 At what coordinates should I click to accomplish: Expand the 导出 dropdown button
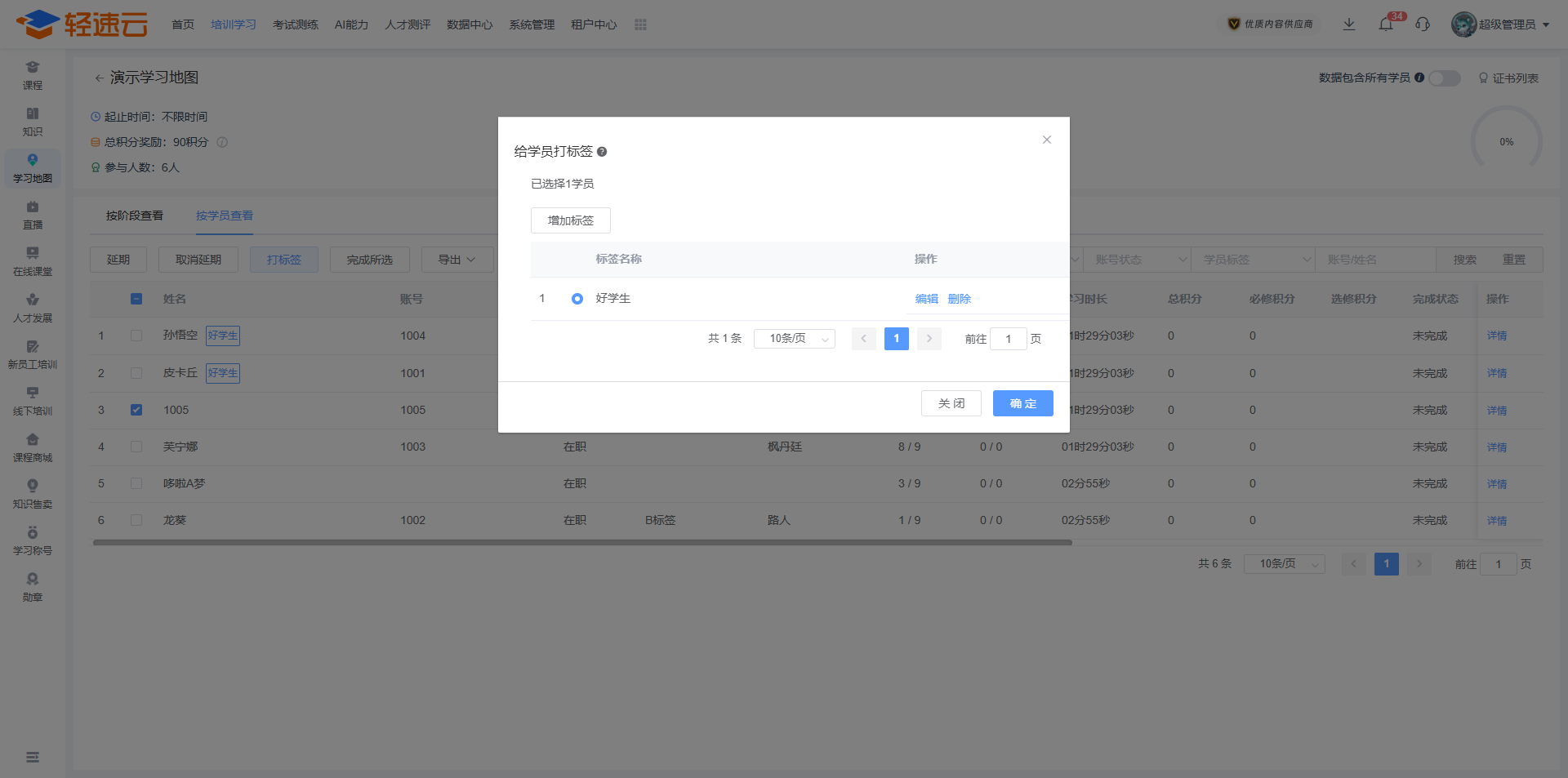click(x=457, y=260)
